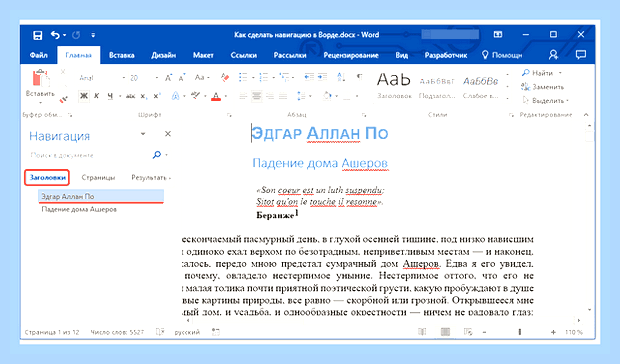Toggle strikethrough abc formatting
620x364 pixels.
pos(130,96)
